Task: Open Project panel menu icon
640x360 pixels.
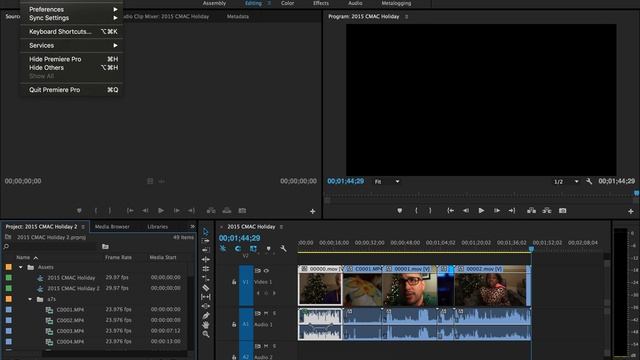Action: (x=83, y=227)
